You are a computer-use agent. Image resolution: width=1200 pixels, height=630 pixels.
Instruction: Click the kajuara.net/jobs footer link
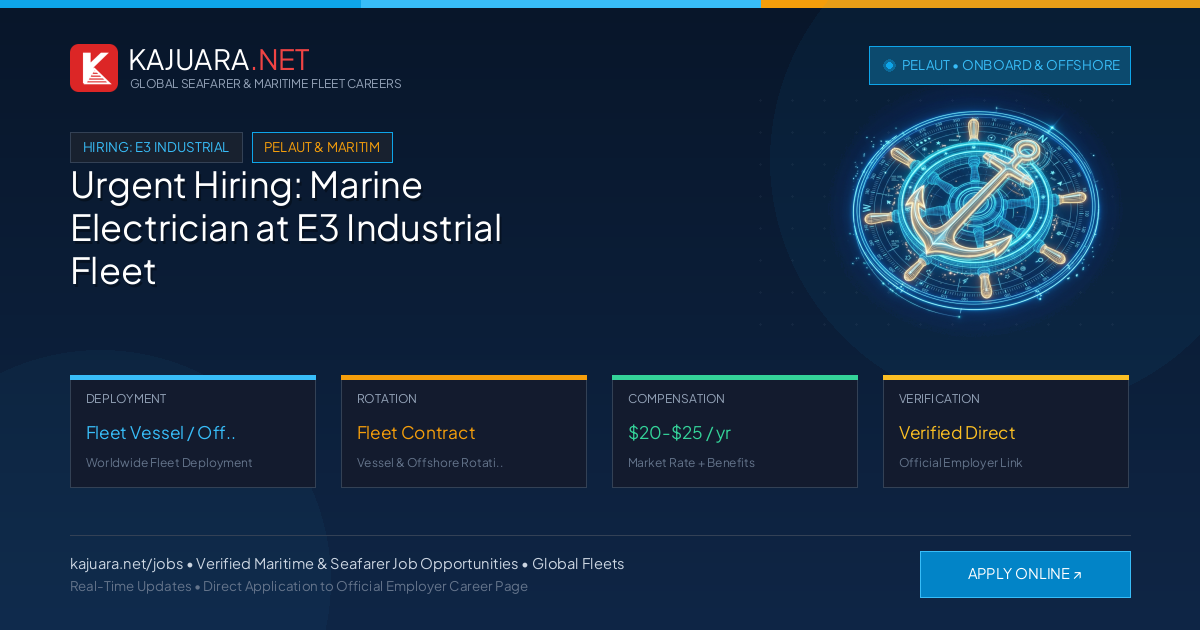click(127, 564)
